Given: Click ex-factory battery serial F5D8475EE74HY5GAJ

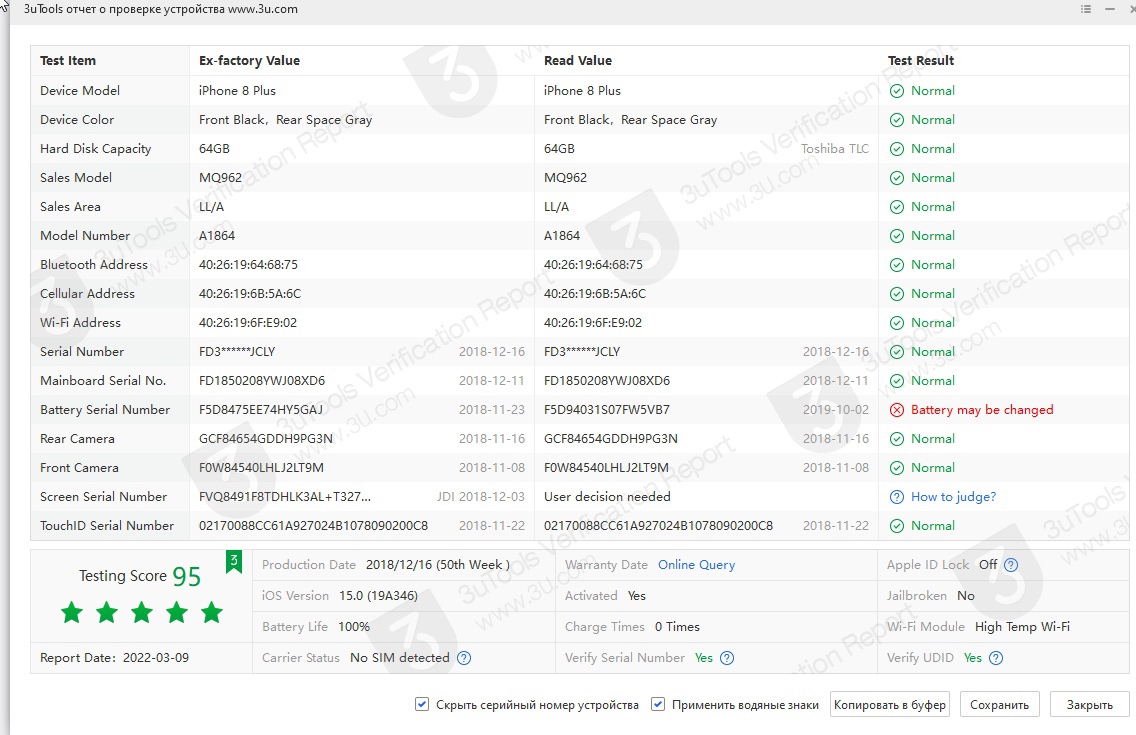Looking at the screenshot, I should [261, 410].
